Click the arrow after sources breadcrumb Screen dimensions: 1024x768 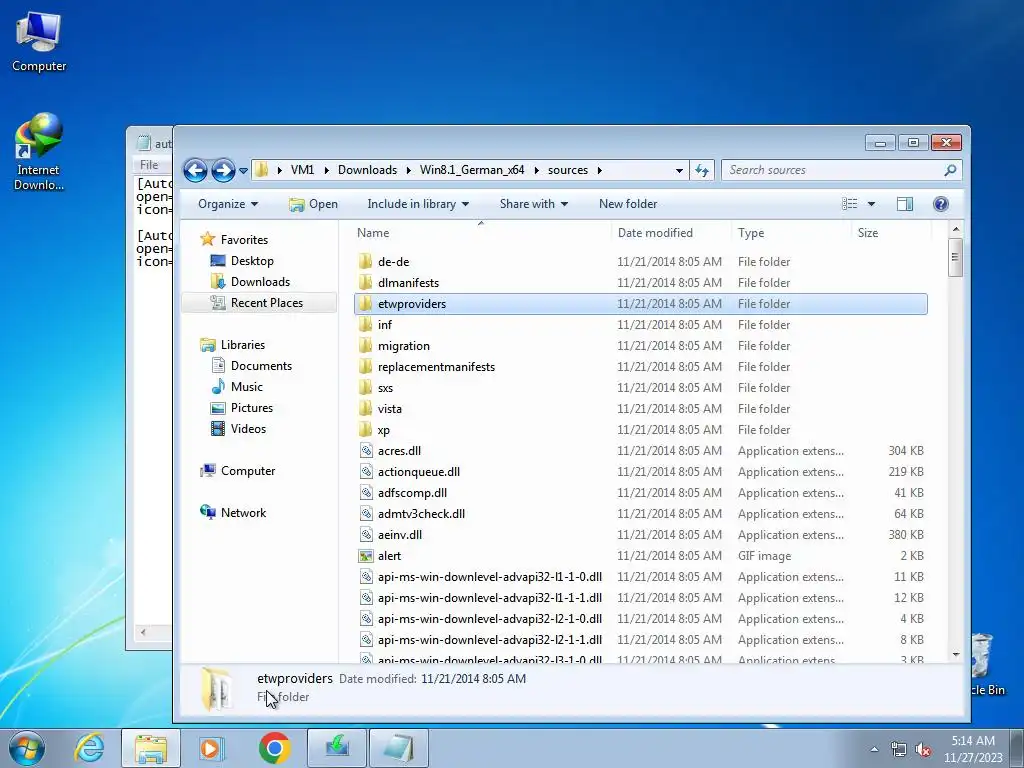coord(600,170)
